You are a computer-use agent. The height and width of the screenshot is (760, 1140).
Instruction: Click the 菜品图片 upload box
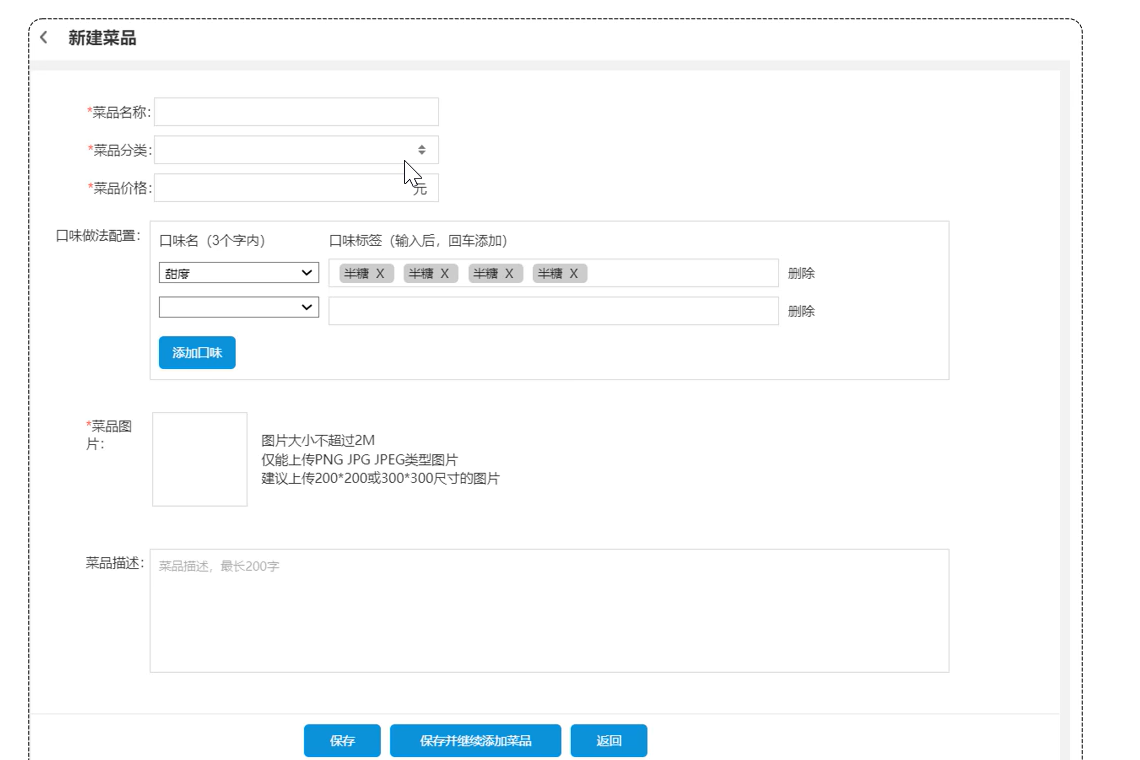200,459
